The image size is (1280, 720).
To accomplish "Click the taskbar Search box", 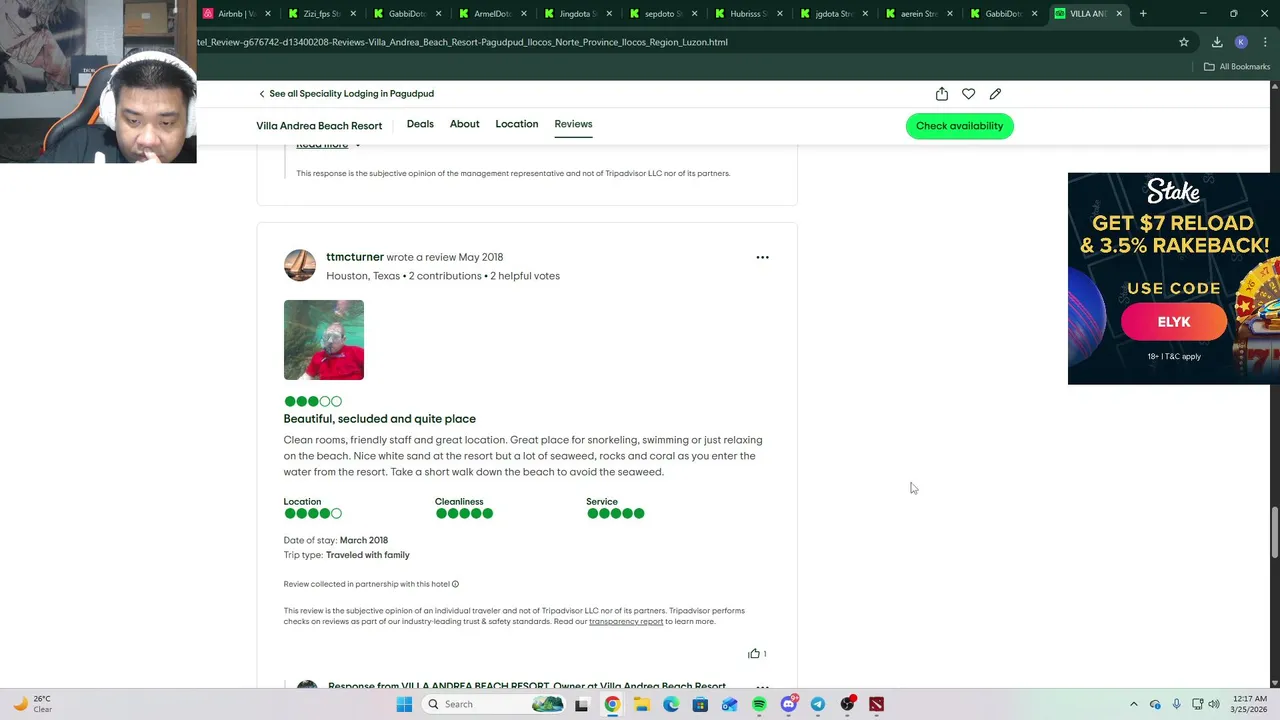I will click(492, 704).
